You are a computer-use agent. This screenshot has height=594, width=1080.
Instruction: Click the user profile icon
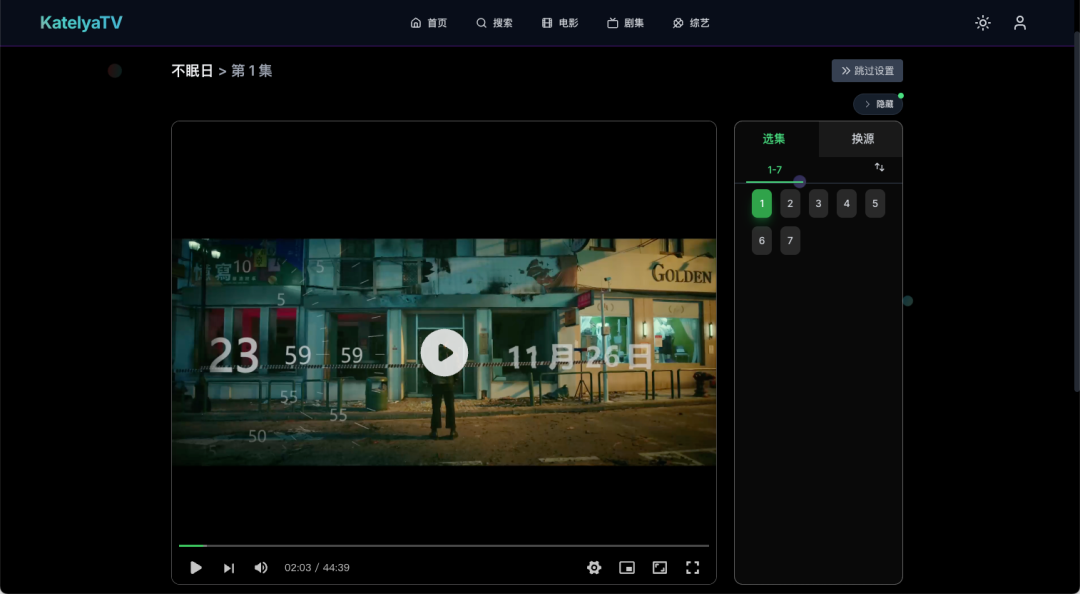click(1020, 22)
